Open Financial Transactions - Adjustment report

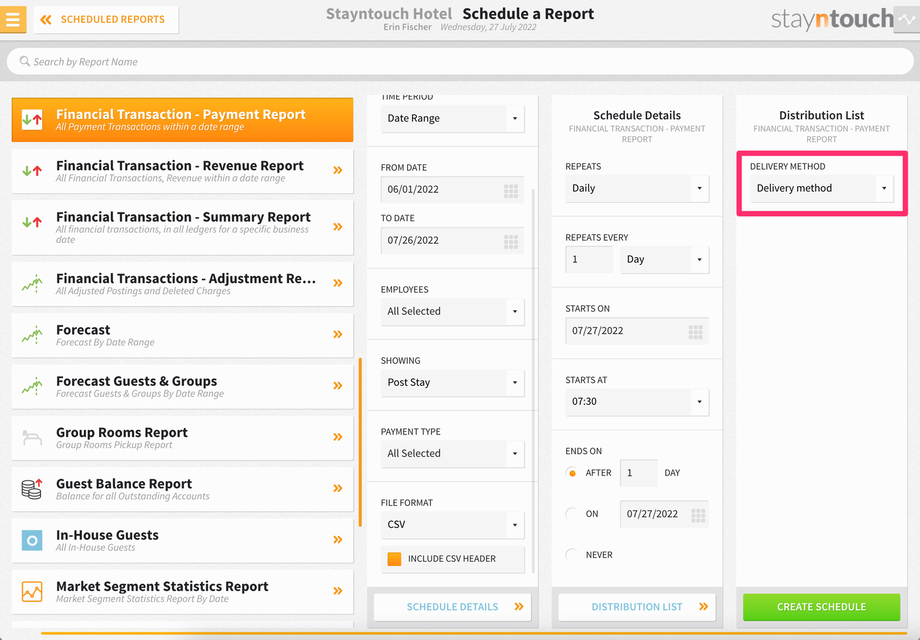[x=182, y=283]
